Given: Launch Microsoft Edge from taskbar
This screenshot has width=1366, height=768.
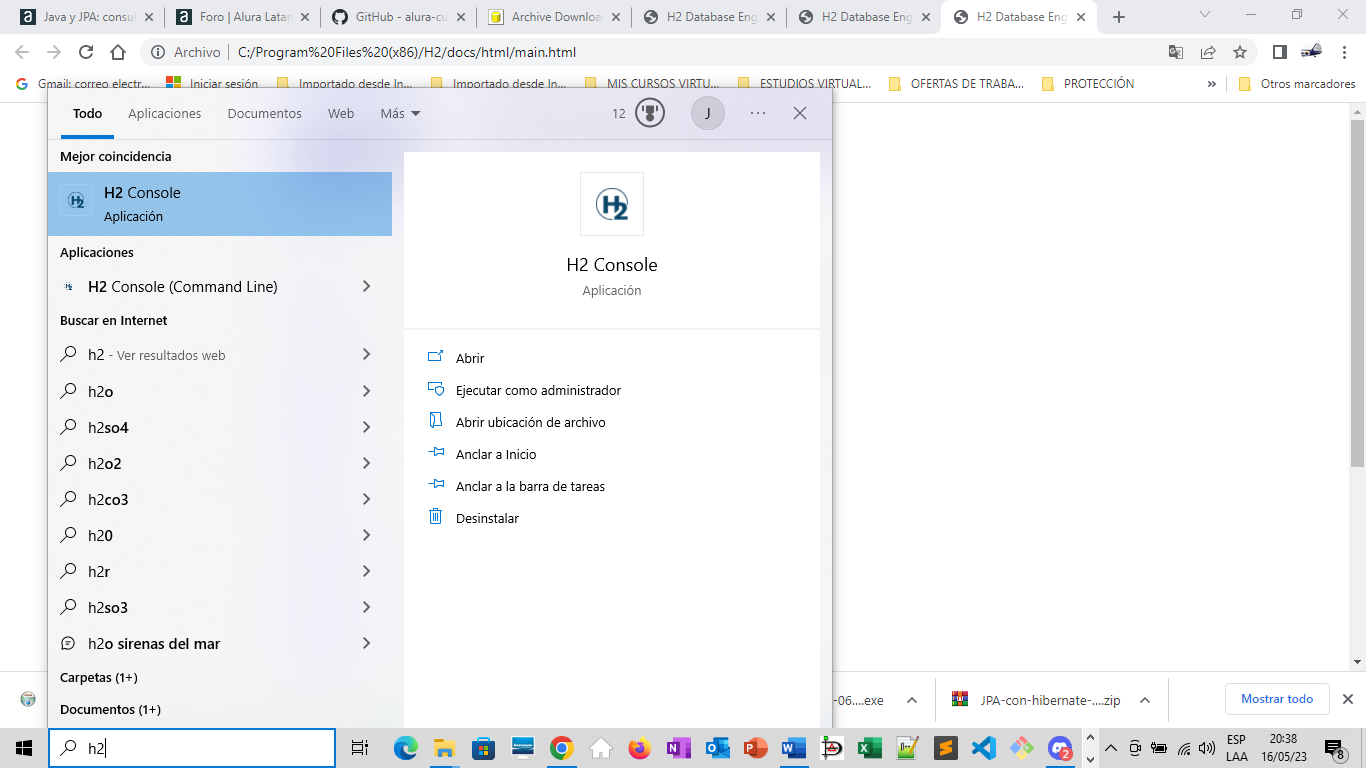Looking at the screenshot, I should pyautogui.click(x=405, y=748).
